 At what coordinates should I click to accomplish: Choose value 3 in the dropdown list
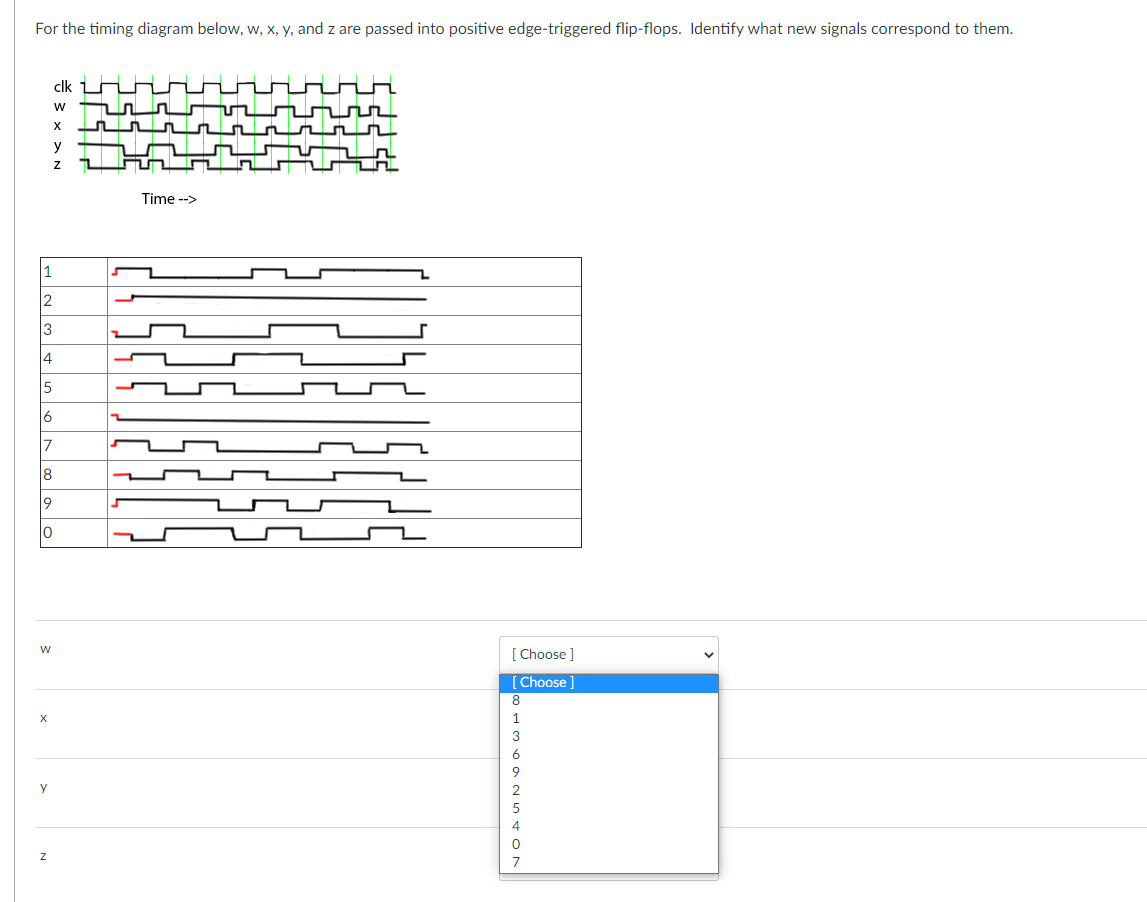(x=515, y=736)
